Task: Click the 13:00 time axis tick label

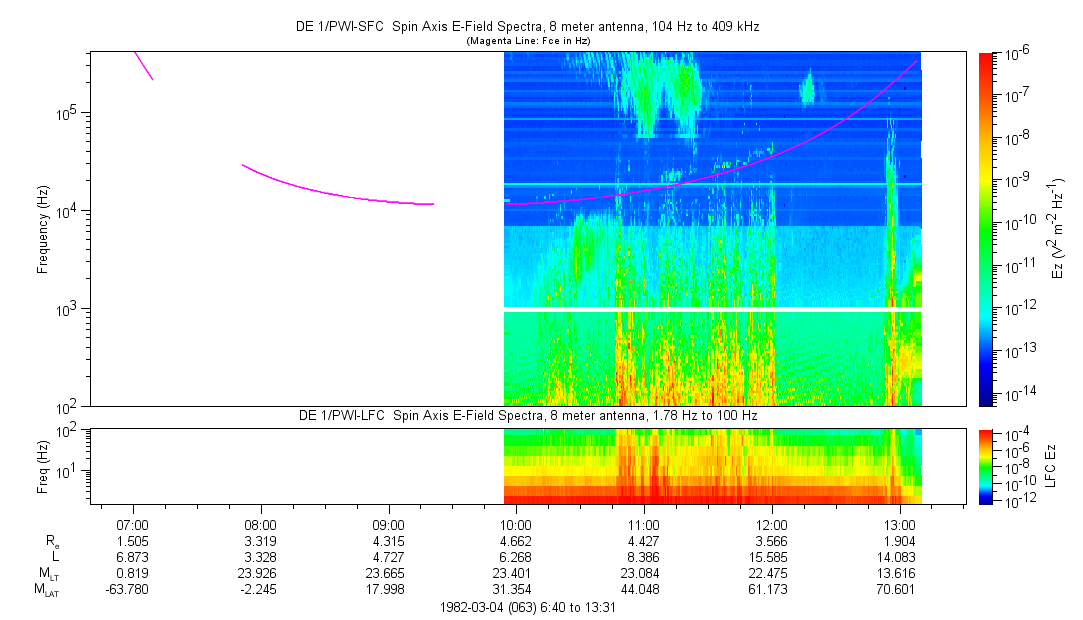Action: click(900, 524)
